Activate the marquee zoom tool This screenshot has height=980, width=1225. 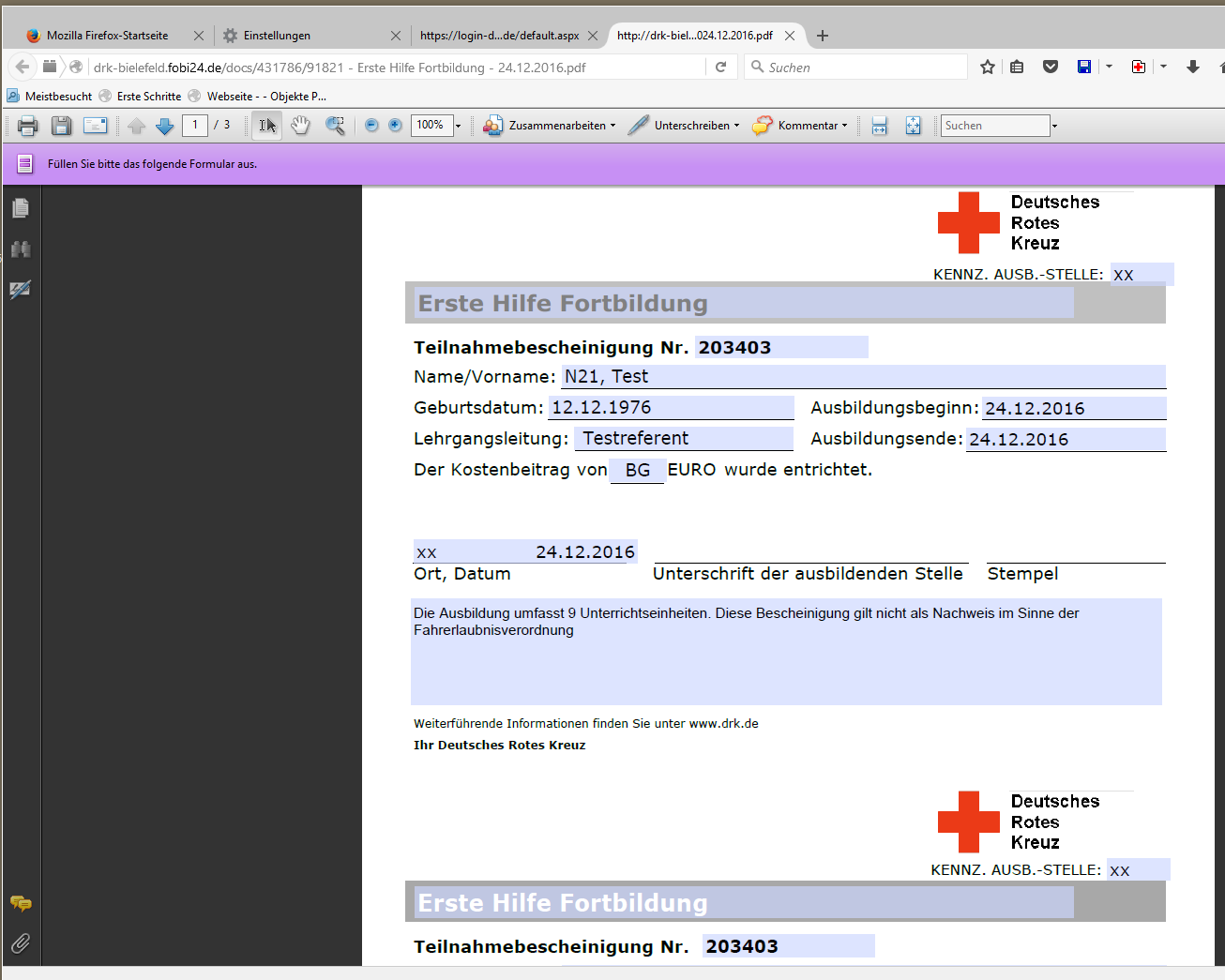[335, 126]
